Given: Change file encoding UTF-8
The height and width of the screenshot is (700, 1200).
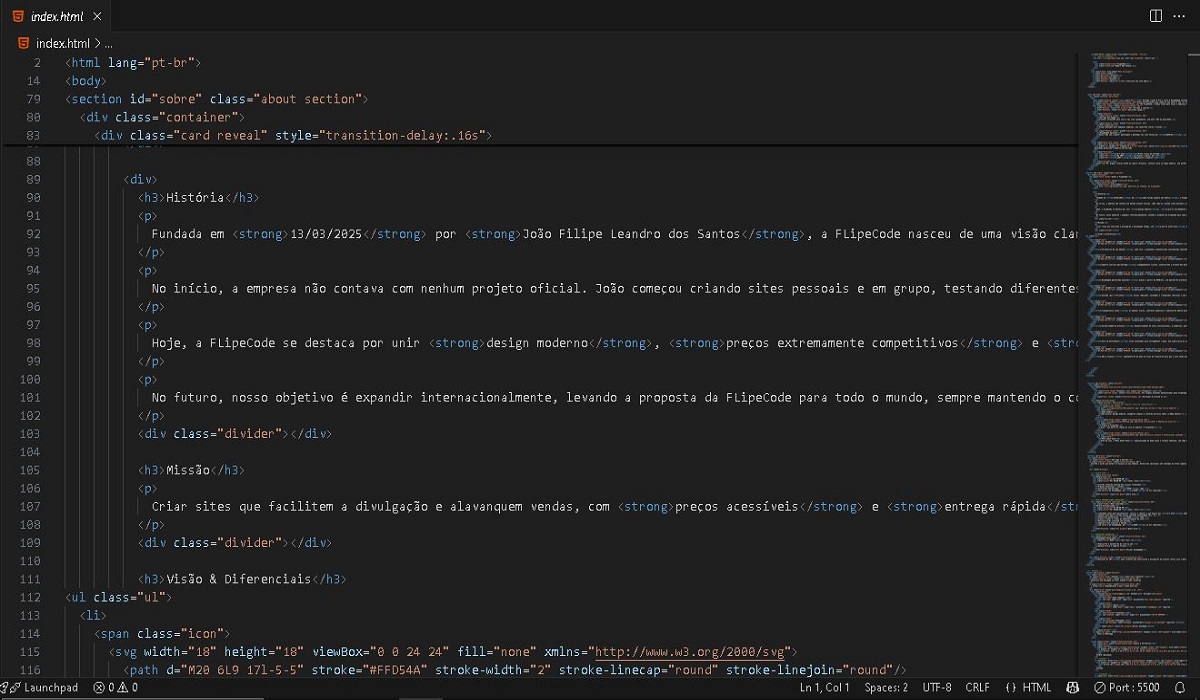Looking at the screenshot, I should click(x=937, y=688).
